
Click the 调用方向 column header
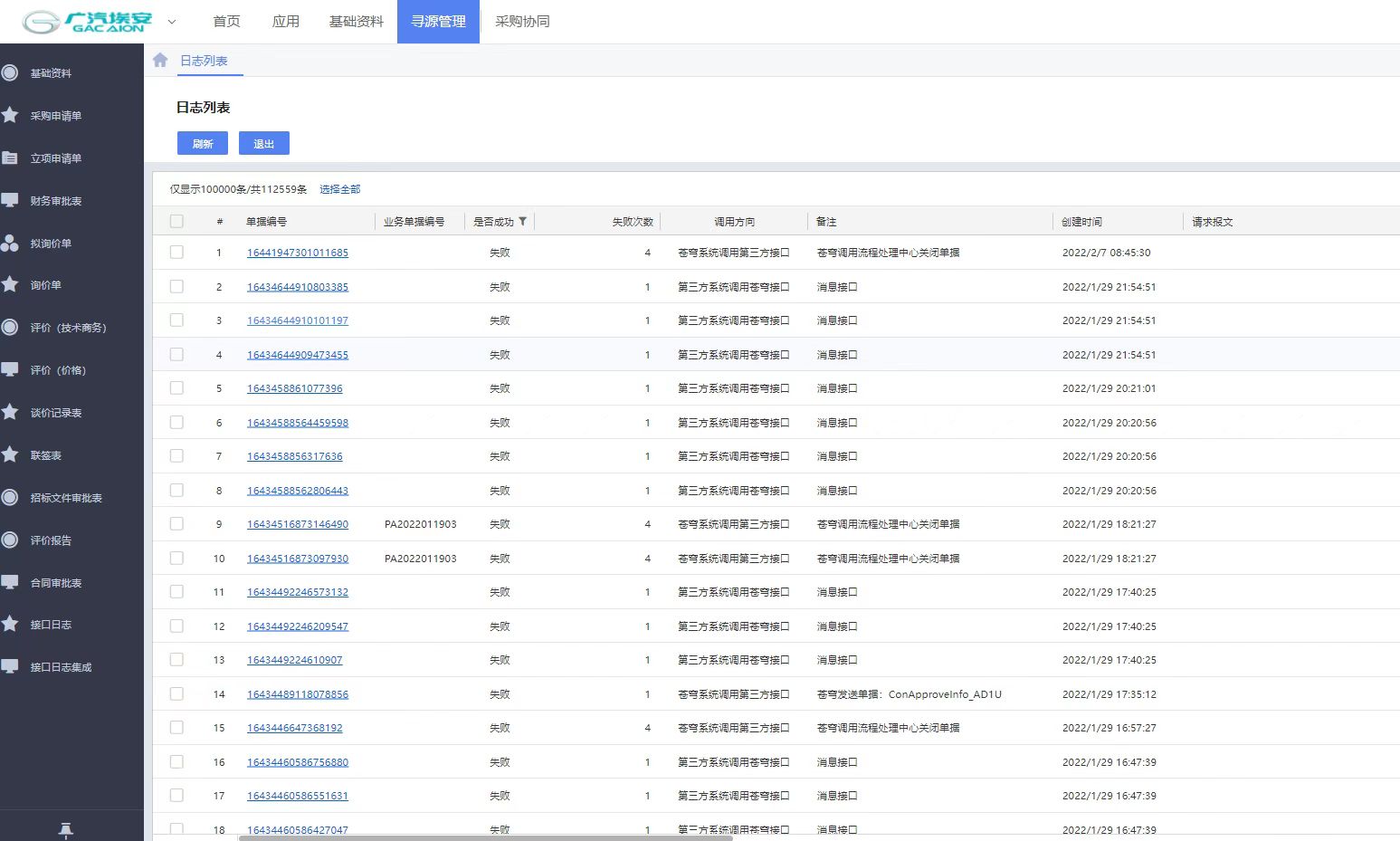coord(734,222)
